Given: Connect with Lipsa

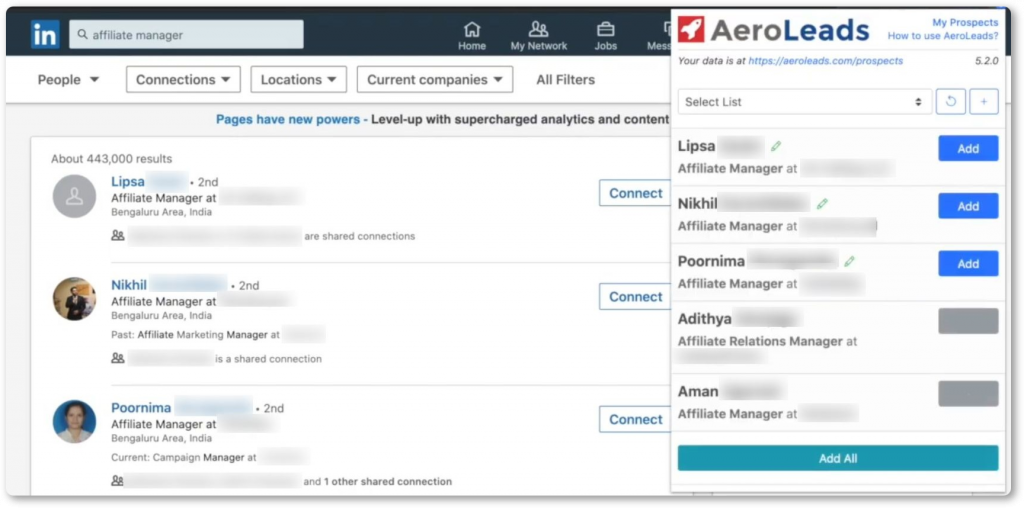Looking at the screenshot, I should pos(635,193).
